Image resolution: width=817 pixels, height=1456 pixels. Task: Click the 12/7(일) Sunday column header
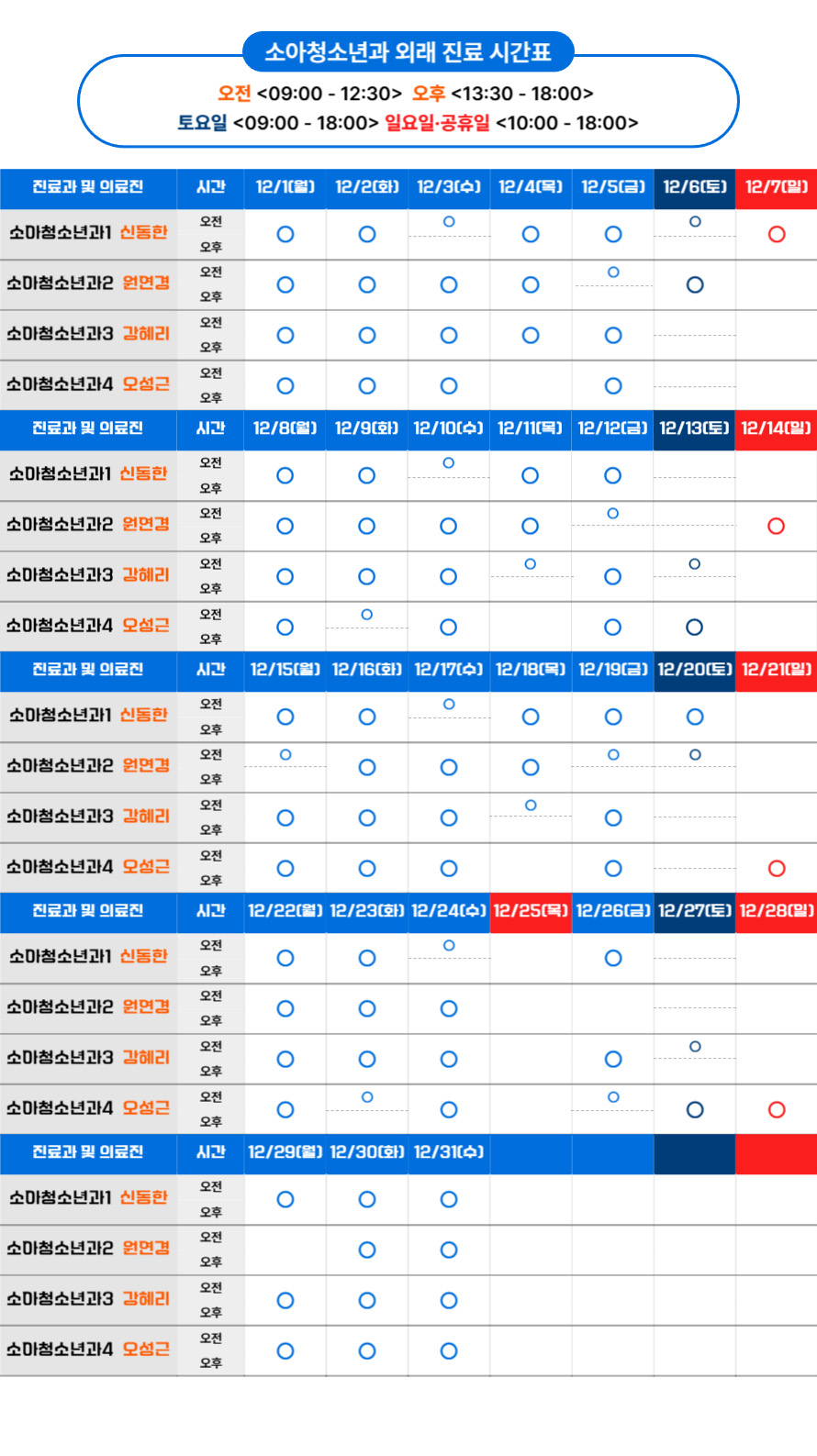coord(776,187)
